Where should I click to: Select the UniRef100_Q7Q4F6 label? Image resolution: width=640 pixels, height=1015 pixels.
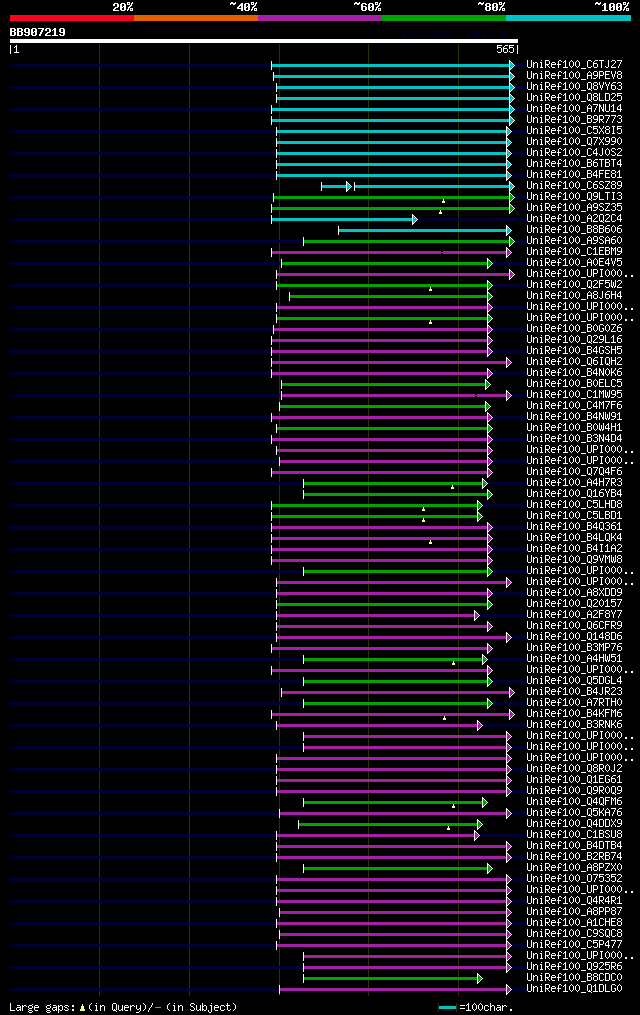pyautogui.click(x=574, y=472)
